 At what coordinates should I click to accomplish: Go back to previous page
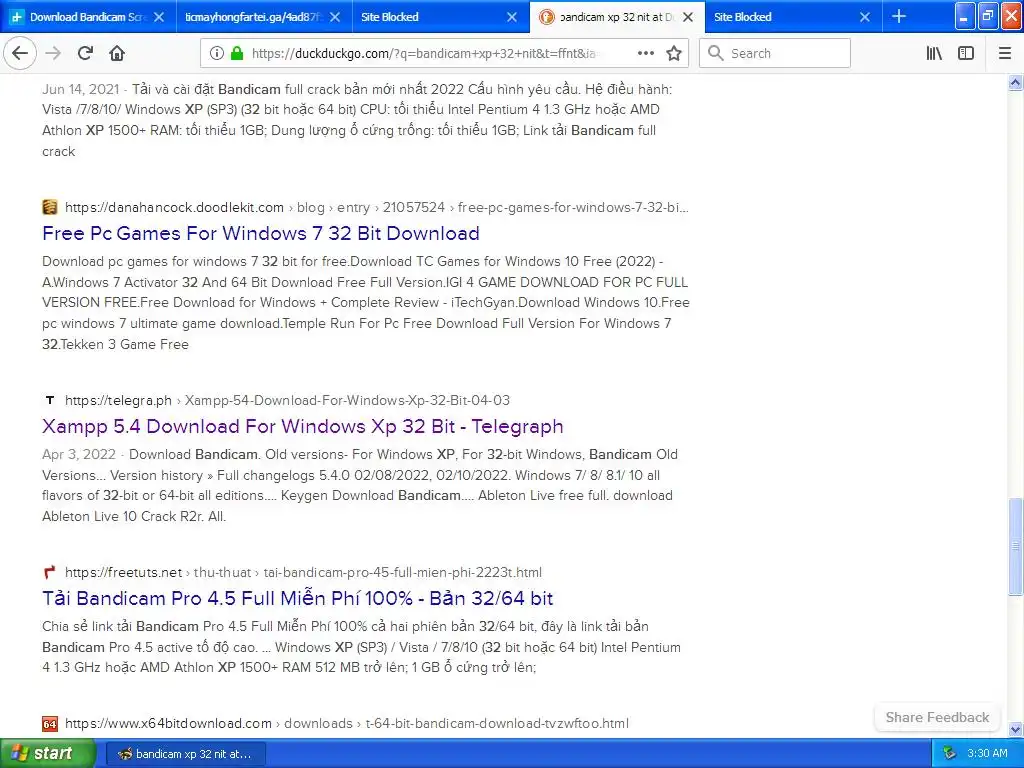pos(20,53)
